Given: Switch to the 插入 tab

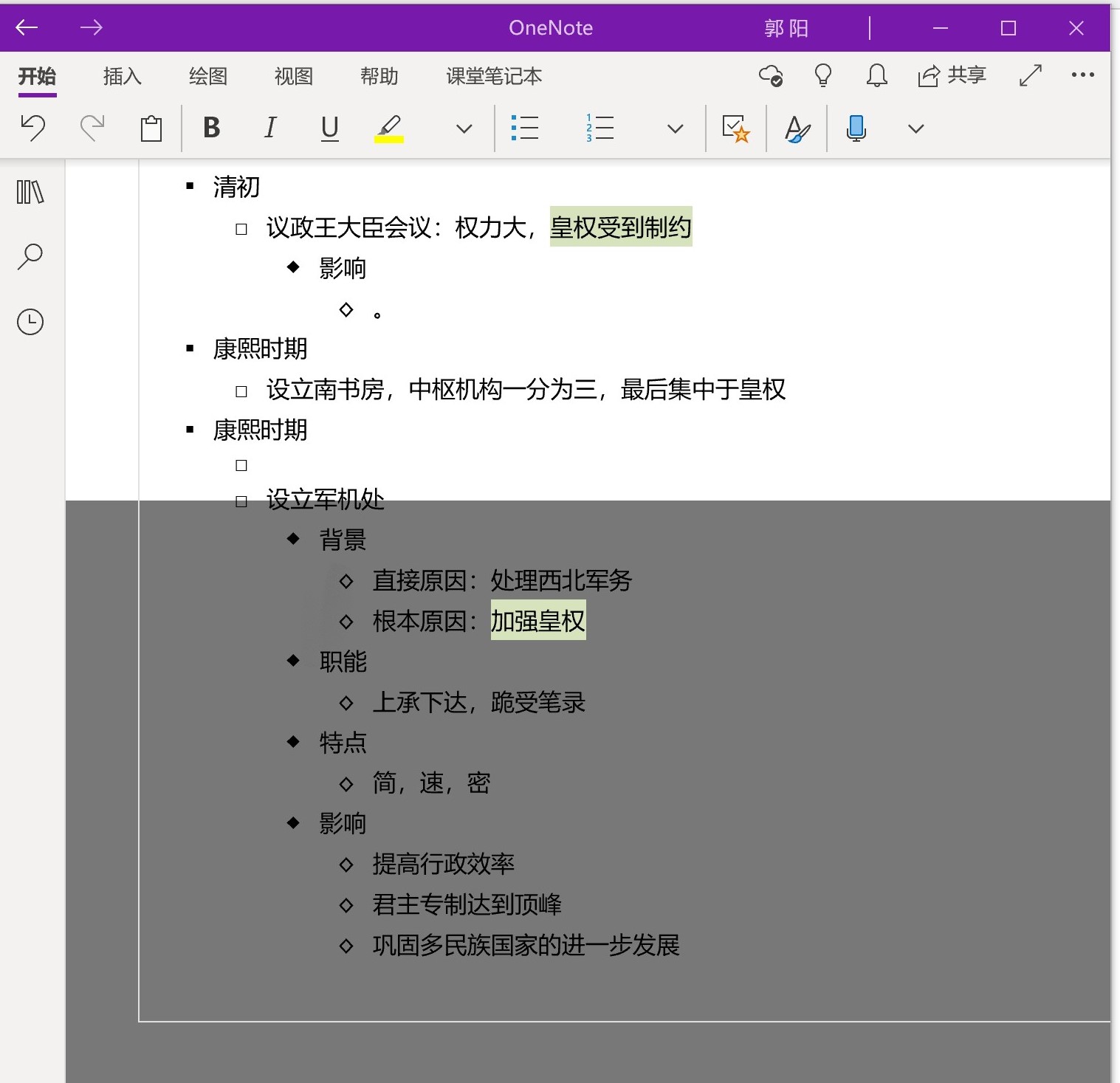Looking at the screenshot, I should [x=123, y=76].
